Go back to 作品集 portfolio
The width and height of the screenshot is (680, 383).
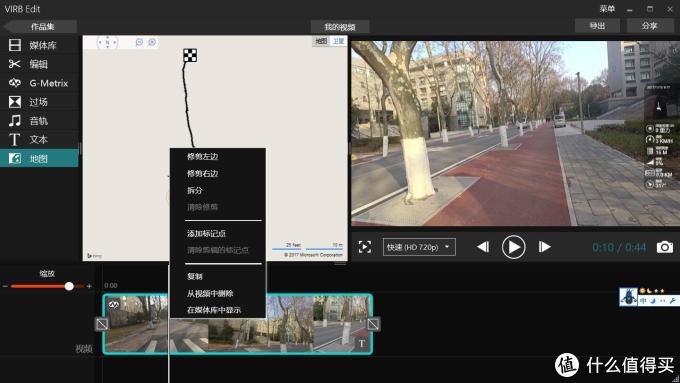point(40,26)
